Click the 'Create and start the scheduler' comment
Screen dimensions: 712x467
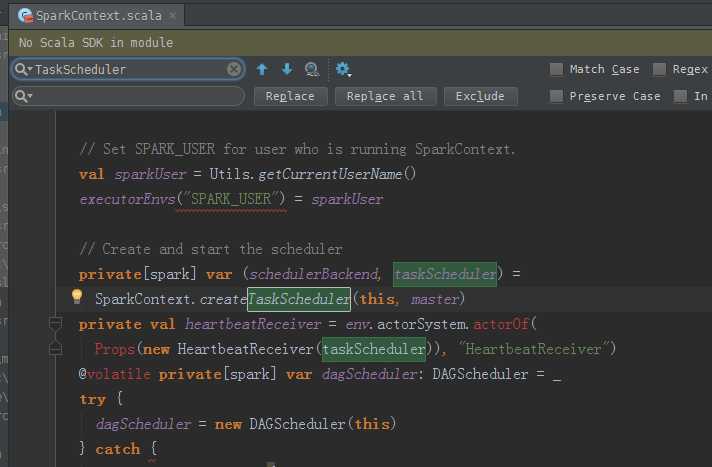point(212,249)
